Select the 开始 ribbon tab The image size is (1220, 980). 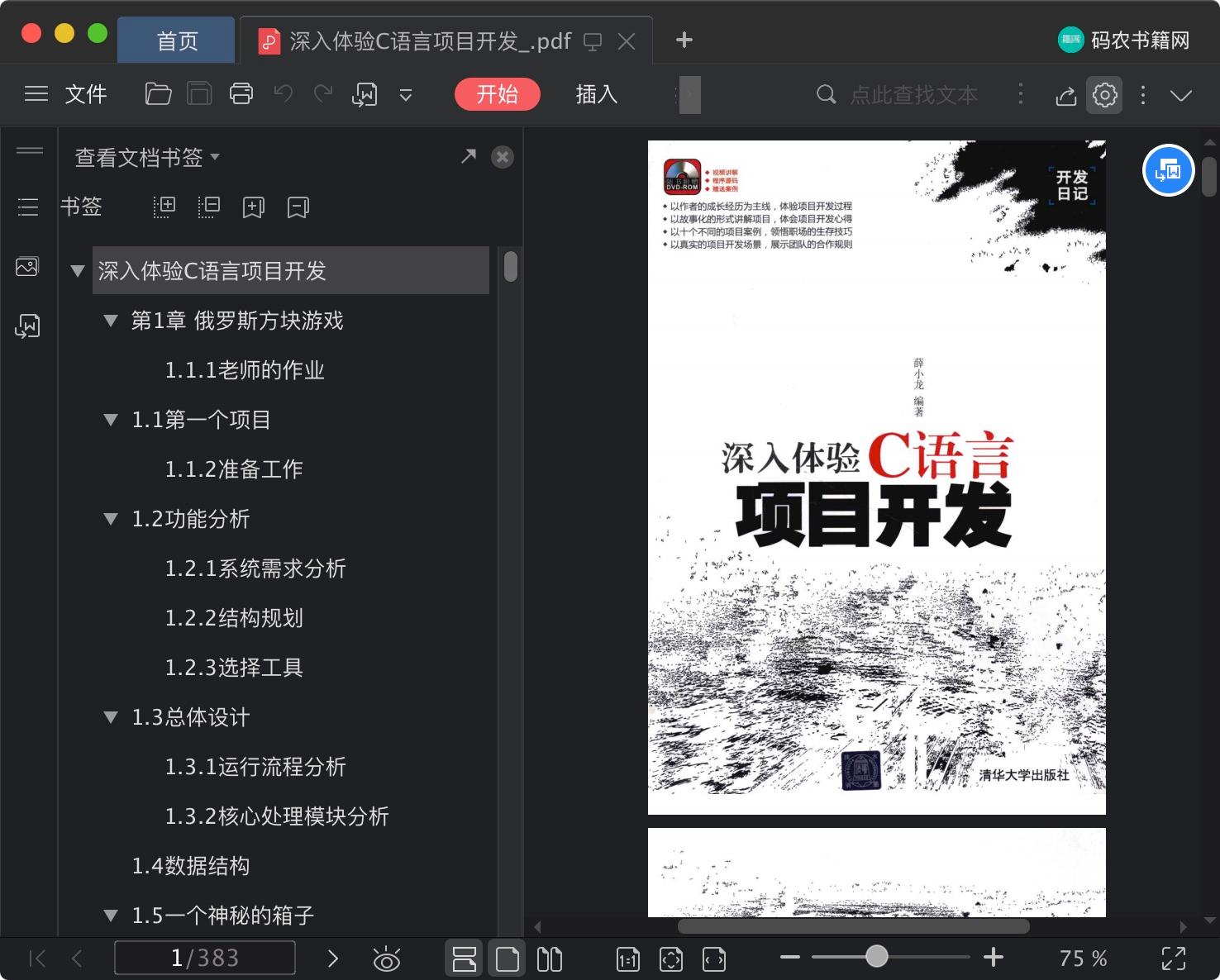[x=498, y=94]
